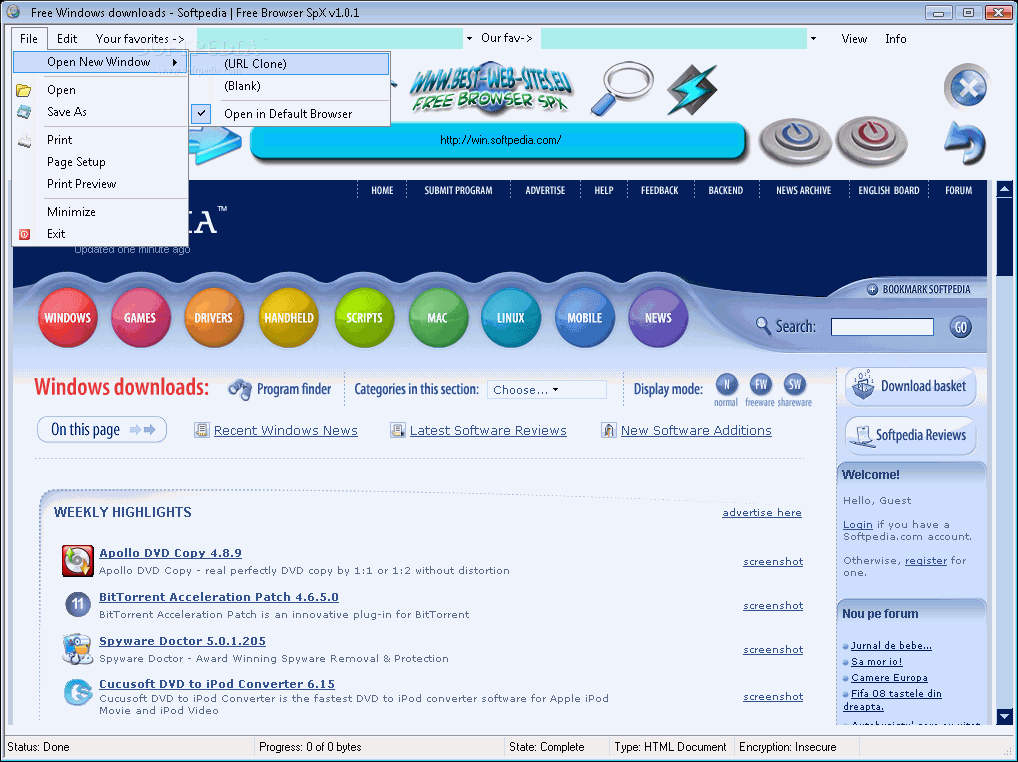Viewport: 1018px width, 762px height.
Task: Click the blue lightning bolt icon
Action: 693,90
